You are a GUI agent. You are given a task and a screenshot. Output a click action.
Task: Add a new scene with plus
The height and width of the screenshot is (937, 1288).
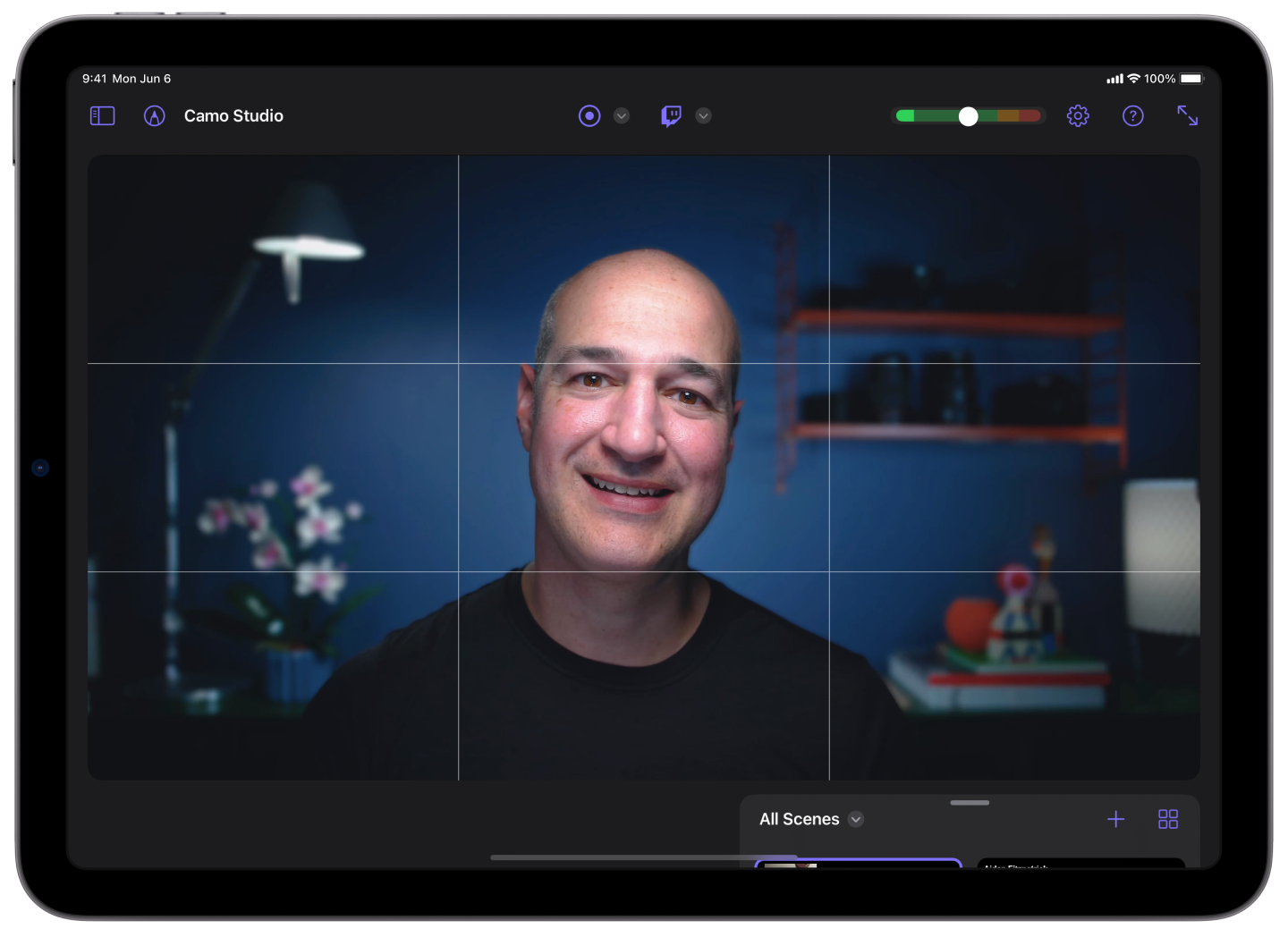point(1116,819)
